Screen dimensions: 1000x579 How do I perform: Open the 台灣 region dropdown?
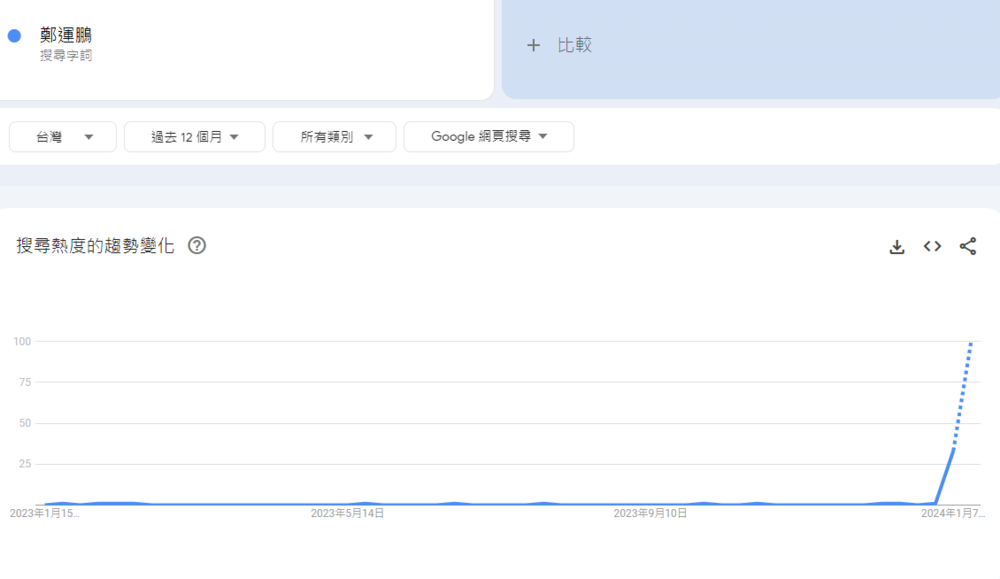[62, 136]
